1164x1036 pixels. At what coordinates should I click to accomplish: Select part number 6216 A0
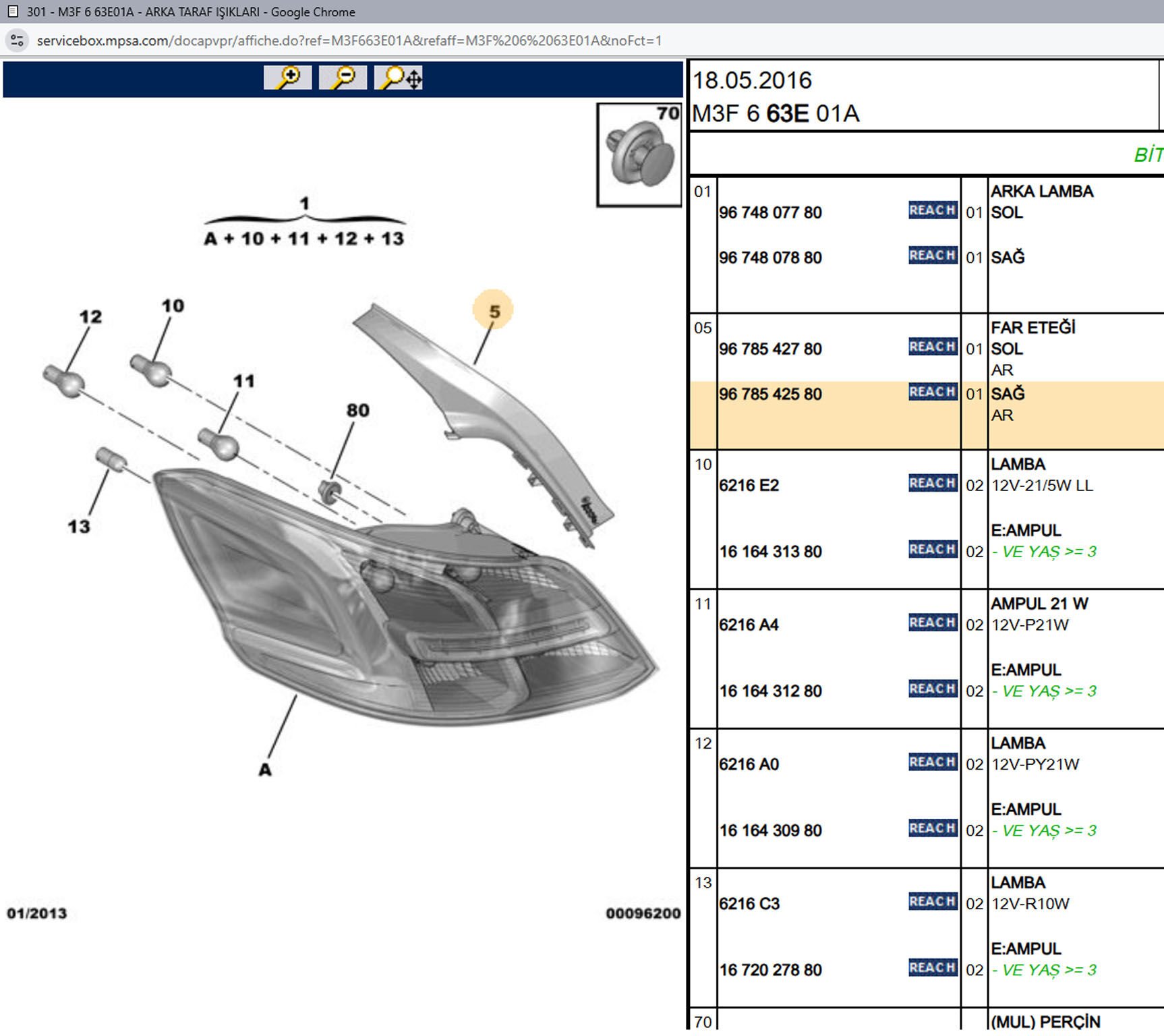[x=749, y=764]
